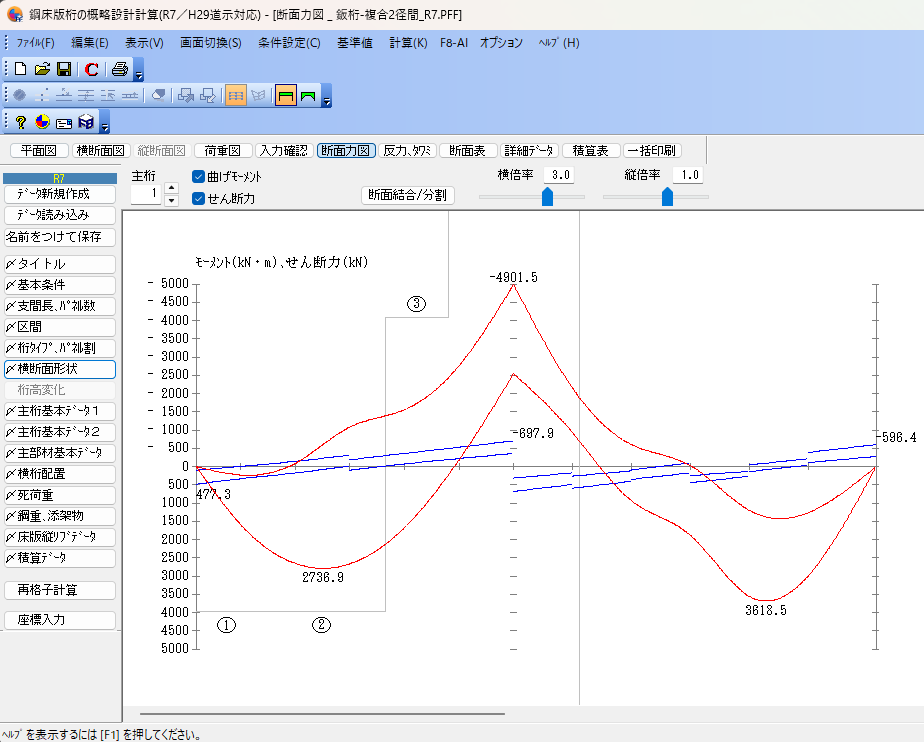The height and width of the screenshot is (742, 924).
Task: Click the データ新規作成 button
Action: [x=60, y=194]
